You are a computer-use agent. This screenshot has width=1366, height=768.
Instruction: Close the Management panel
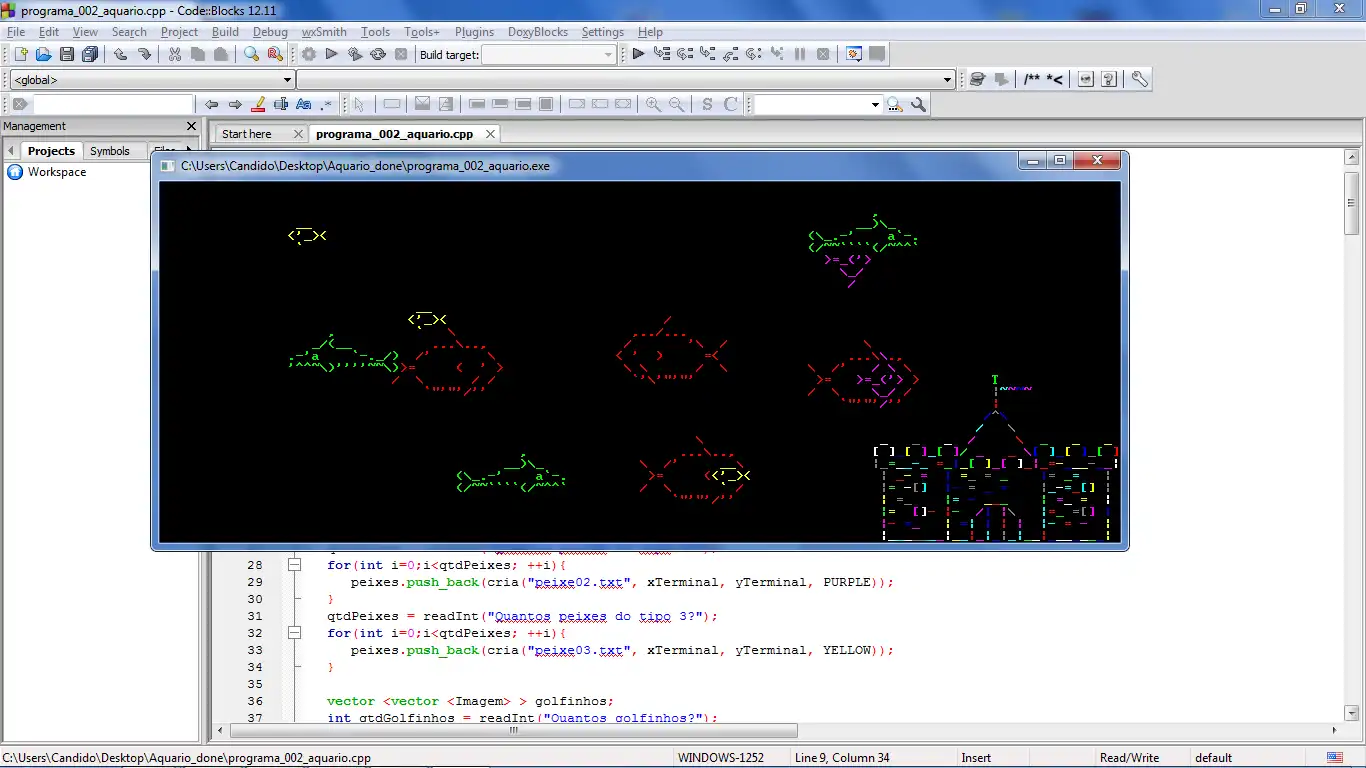coord(192,126)
